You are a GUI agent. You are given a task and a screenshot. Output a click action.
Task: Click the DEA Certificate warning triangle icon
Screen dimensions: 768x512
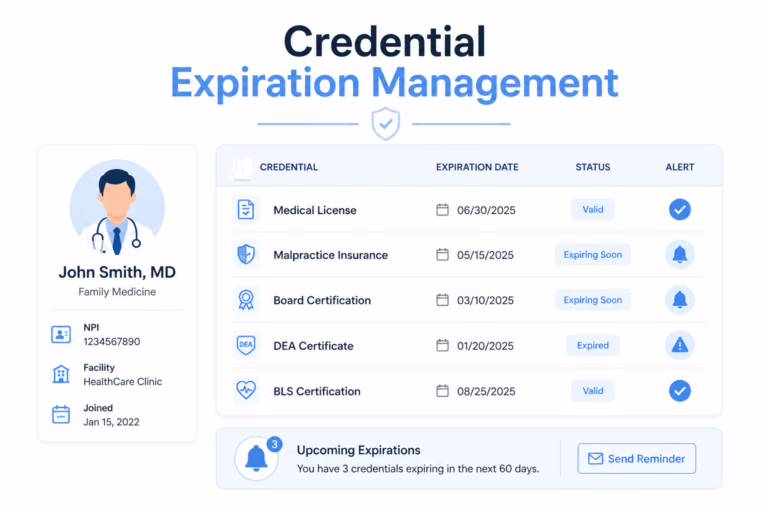tap(680, 345)
